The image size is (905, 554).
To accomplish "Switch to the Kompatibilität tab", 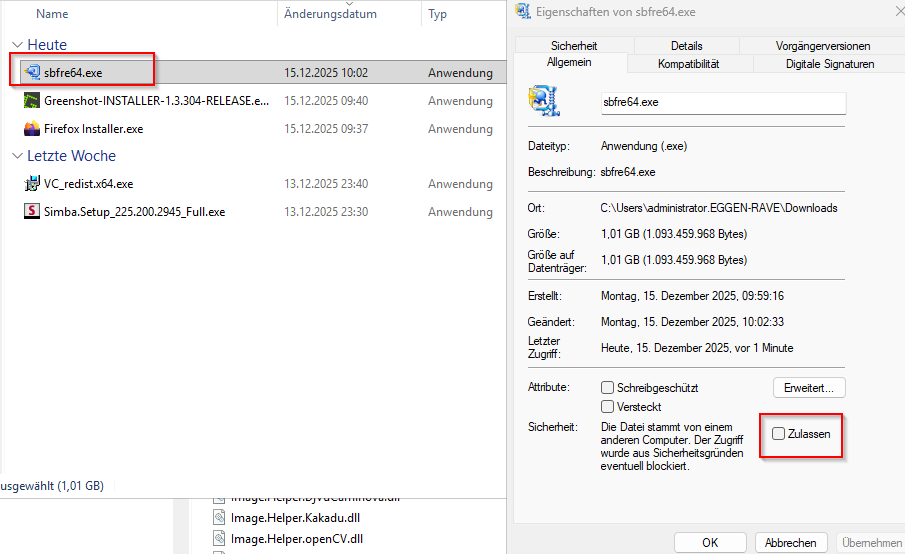I will coord(688,64).
